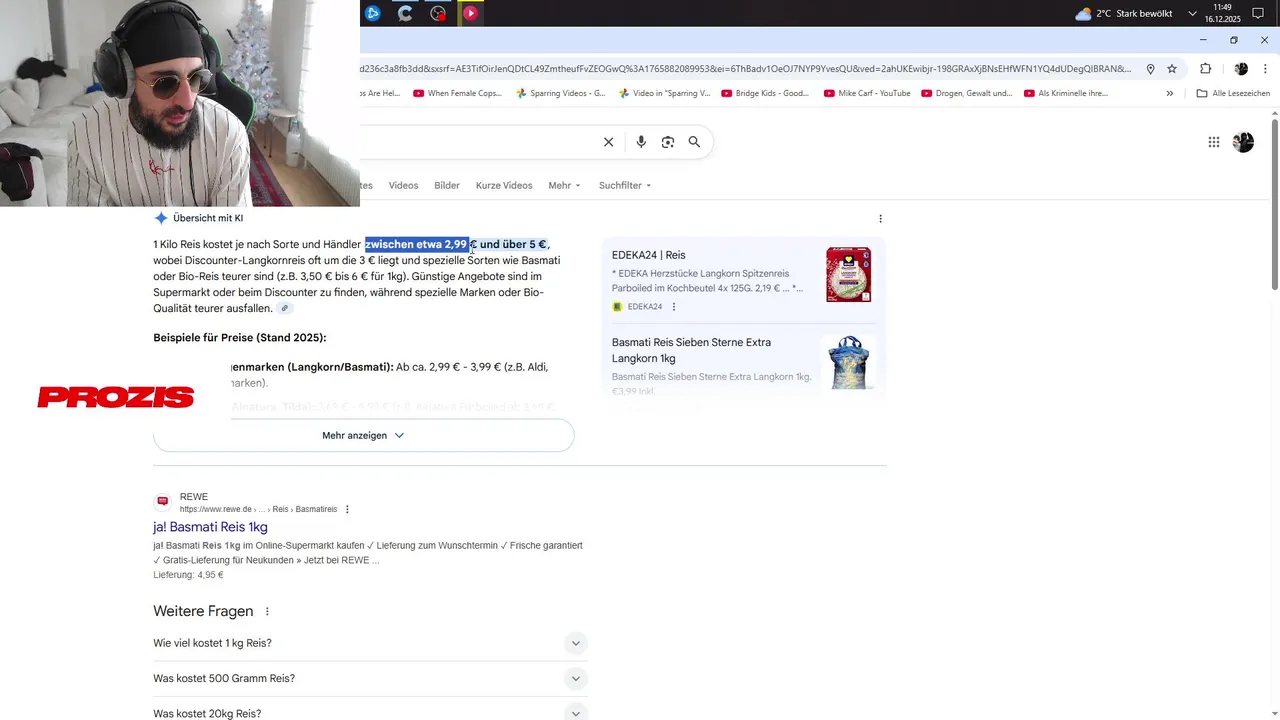
Task: Open the taskbar icon with the C logo
Action: pos(405,13)
